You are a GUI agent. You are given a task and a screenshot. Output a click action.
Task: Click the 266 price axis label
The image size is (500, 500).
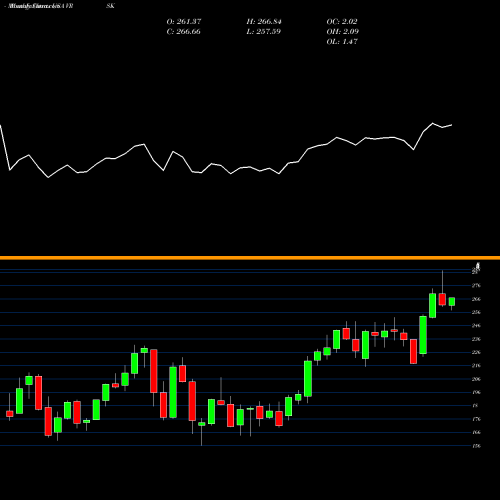click(476, 299)
